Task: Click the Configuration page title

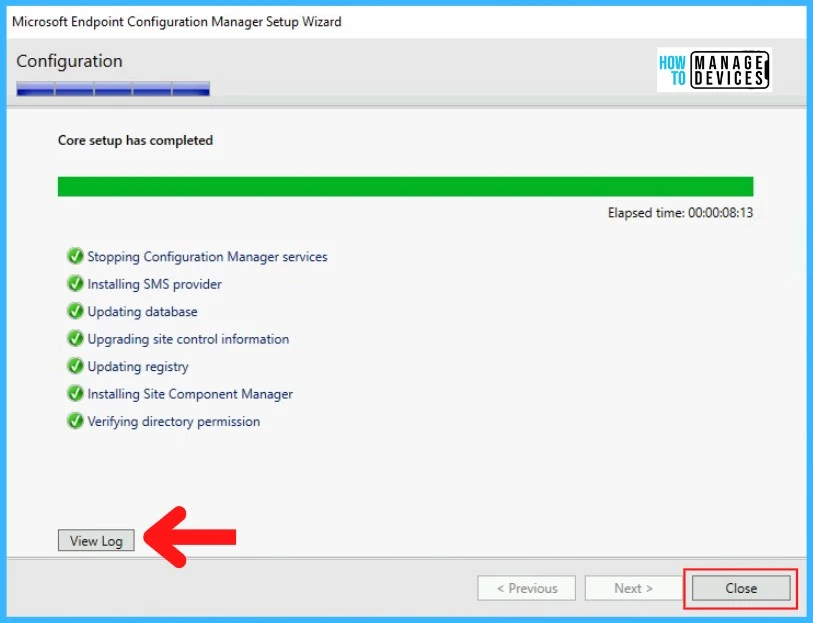Action: [x=69, y=61]
